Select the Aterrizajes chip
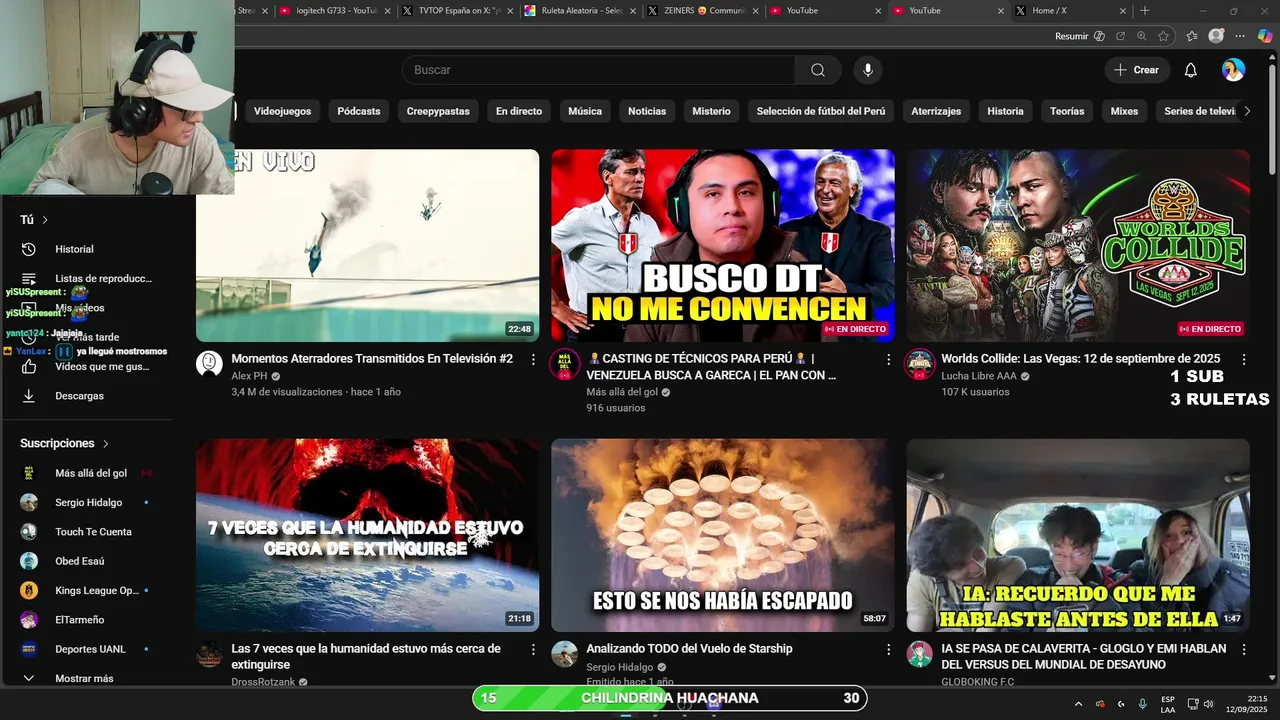The width and height of the screenshot is (1280, 720). click(936, 111)
